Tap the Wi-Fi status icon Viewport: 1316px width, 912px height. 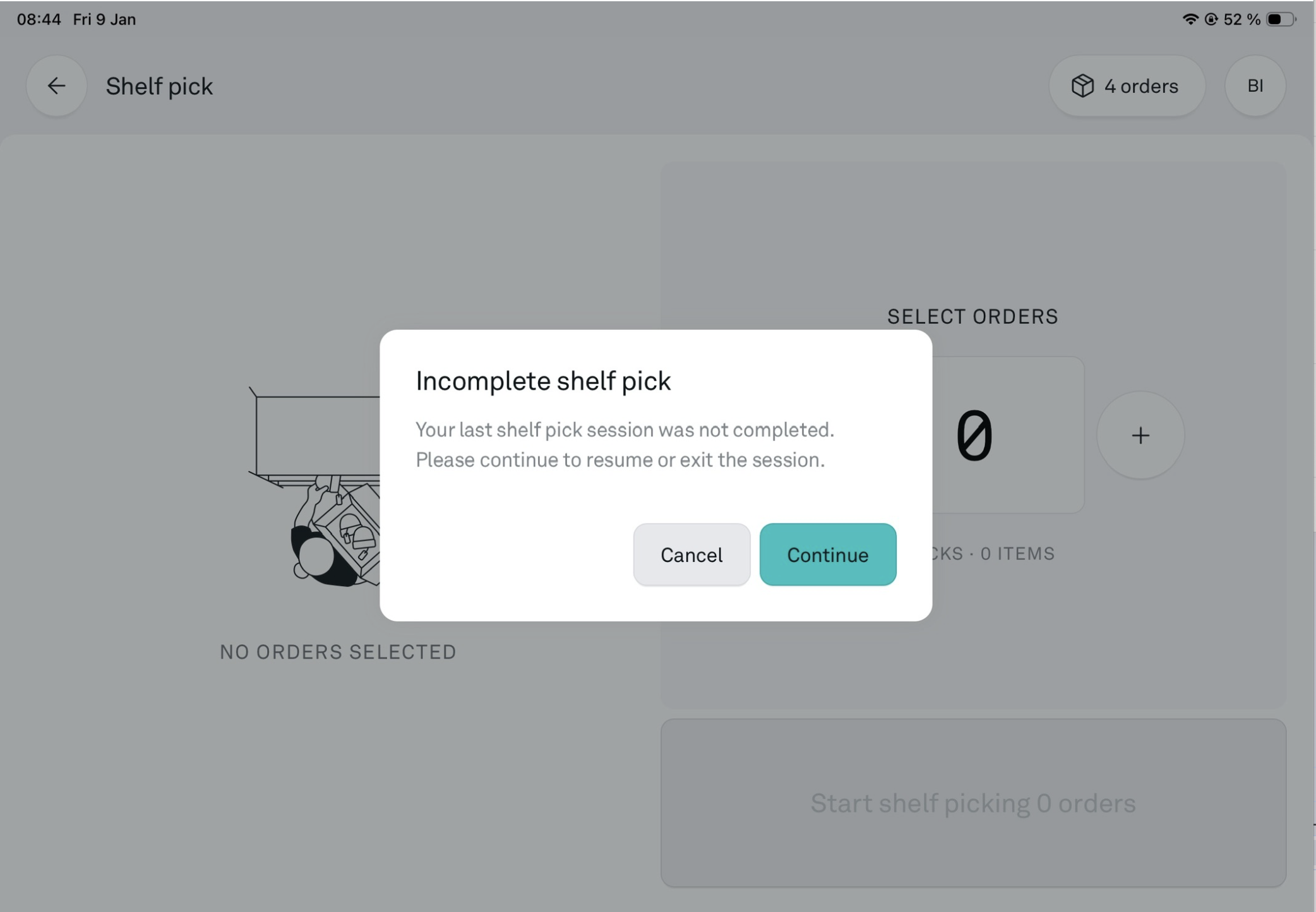pyautogui.click(x=1190, y=20)
